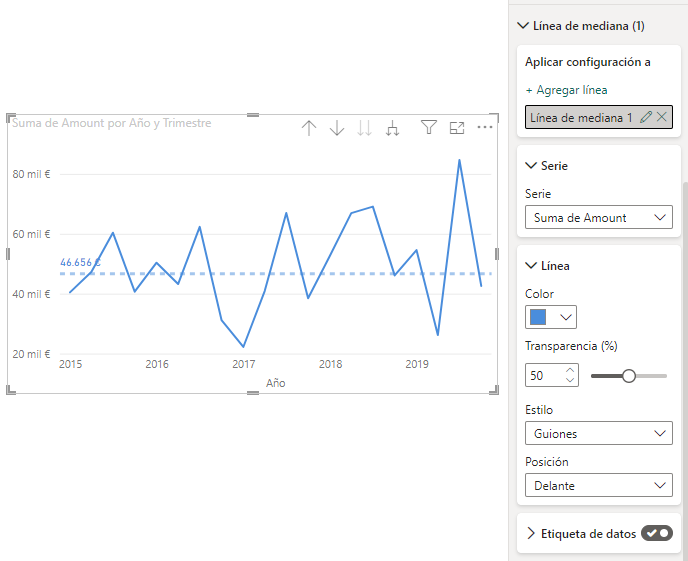Click the Transparencia slider handle

pyautogui.click(x=629, y=376)
